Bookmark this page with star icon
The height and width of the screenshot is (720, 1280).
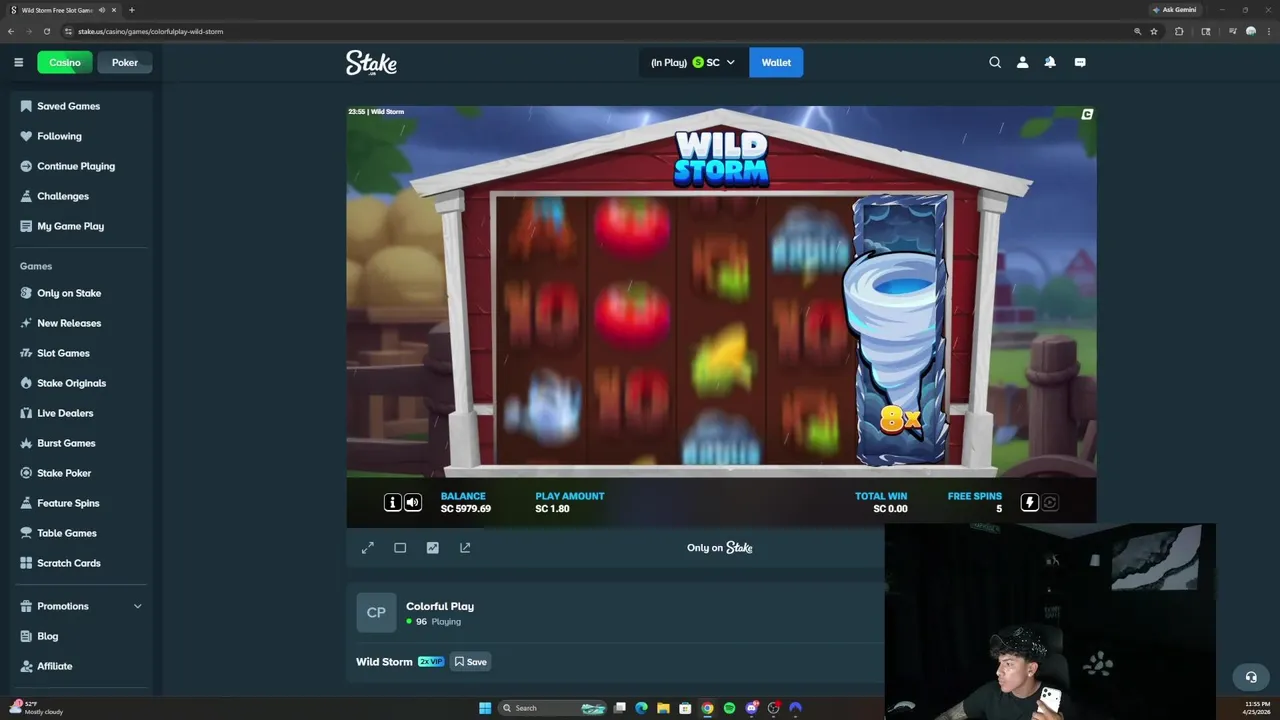pyautogui.click(x=1154, y=31)
